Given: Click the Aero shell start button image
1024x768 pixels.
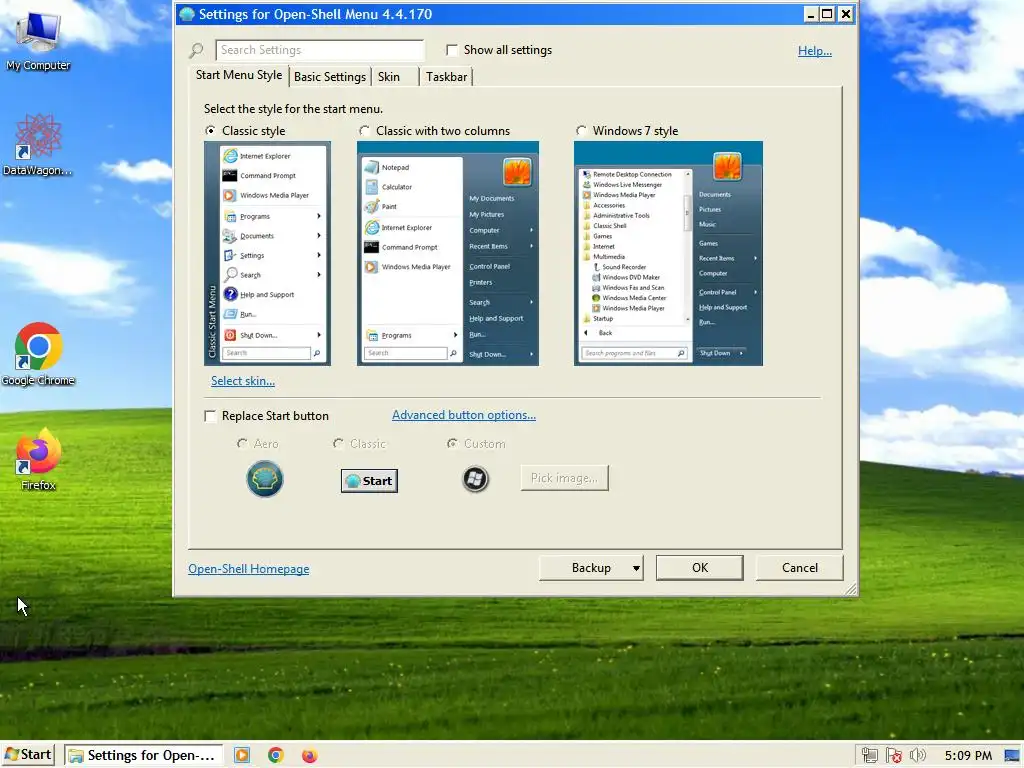Looking at the screenshot, I should 264,479.
